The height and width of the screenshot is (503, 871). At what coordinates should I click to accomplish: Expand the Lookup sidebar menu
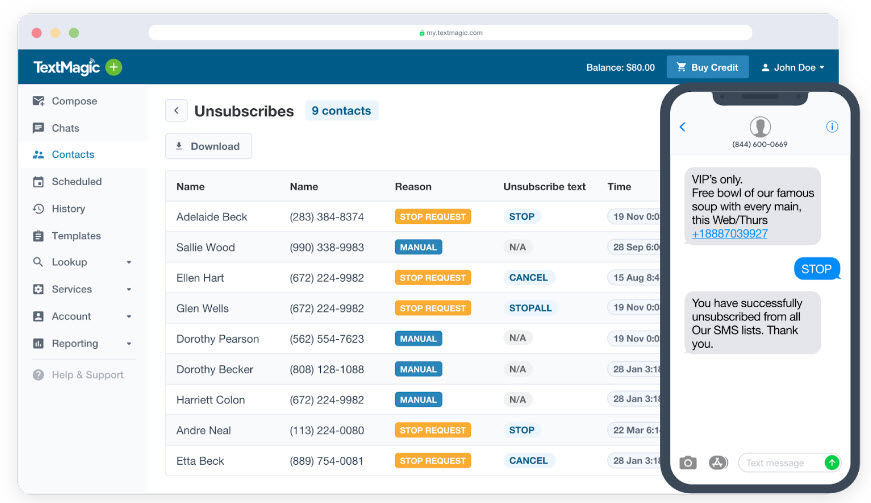(x=82, y=262)
